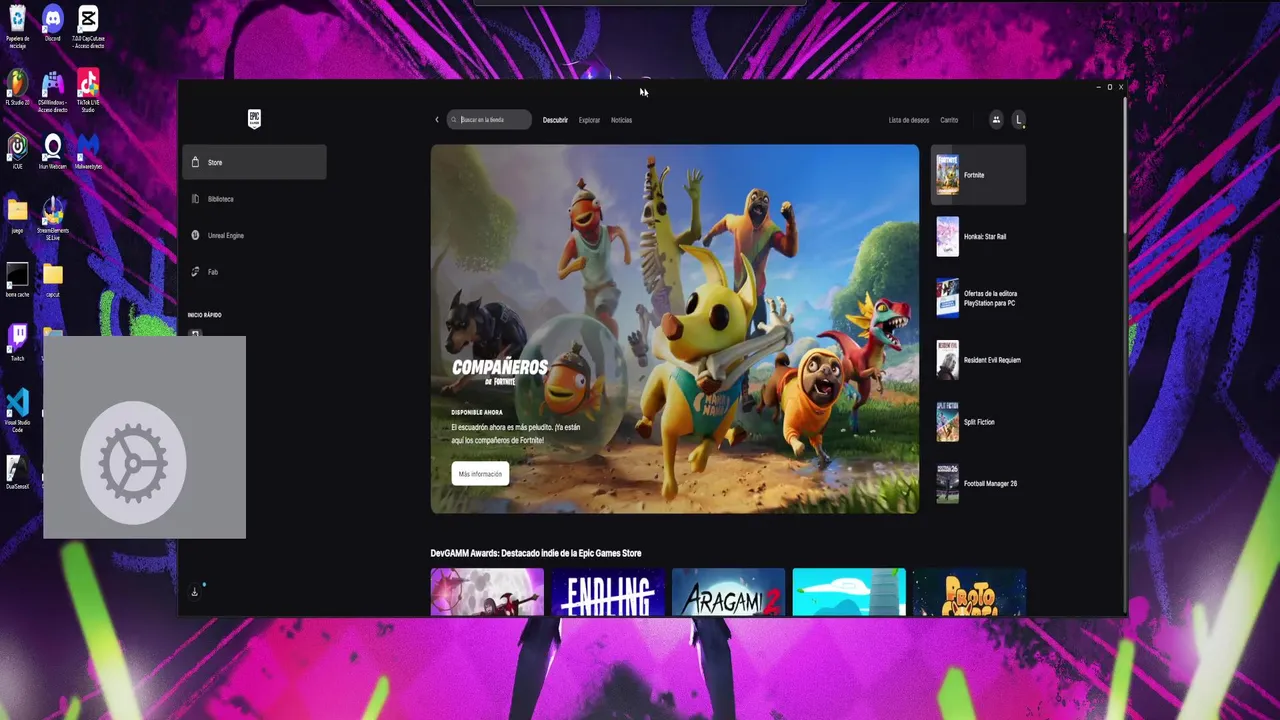Open the iCUE desktop icon

point(17,152)
